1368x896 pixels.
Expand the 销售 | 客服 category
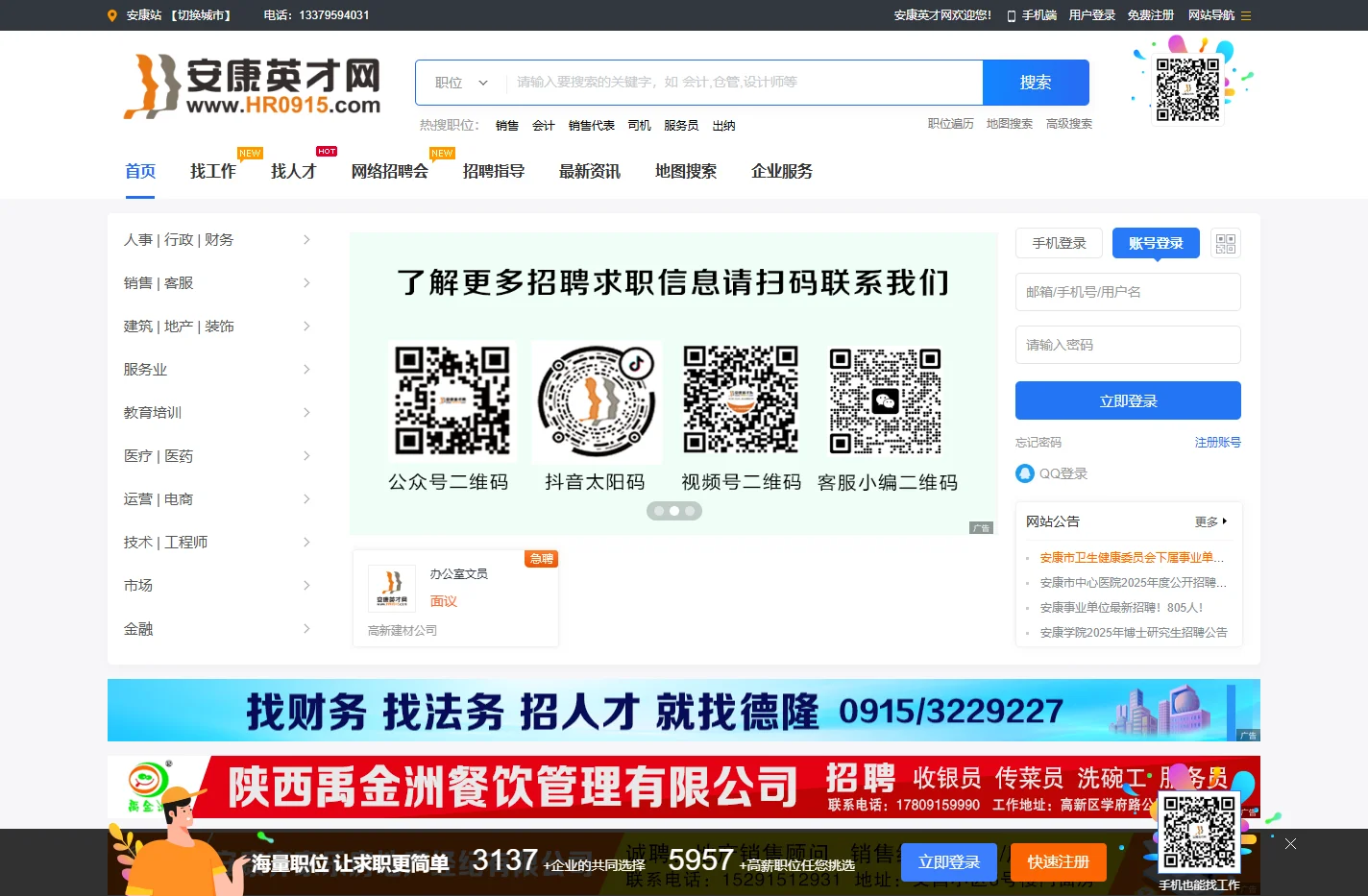tap(217, 283)
